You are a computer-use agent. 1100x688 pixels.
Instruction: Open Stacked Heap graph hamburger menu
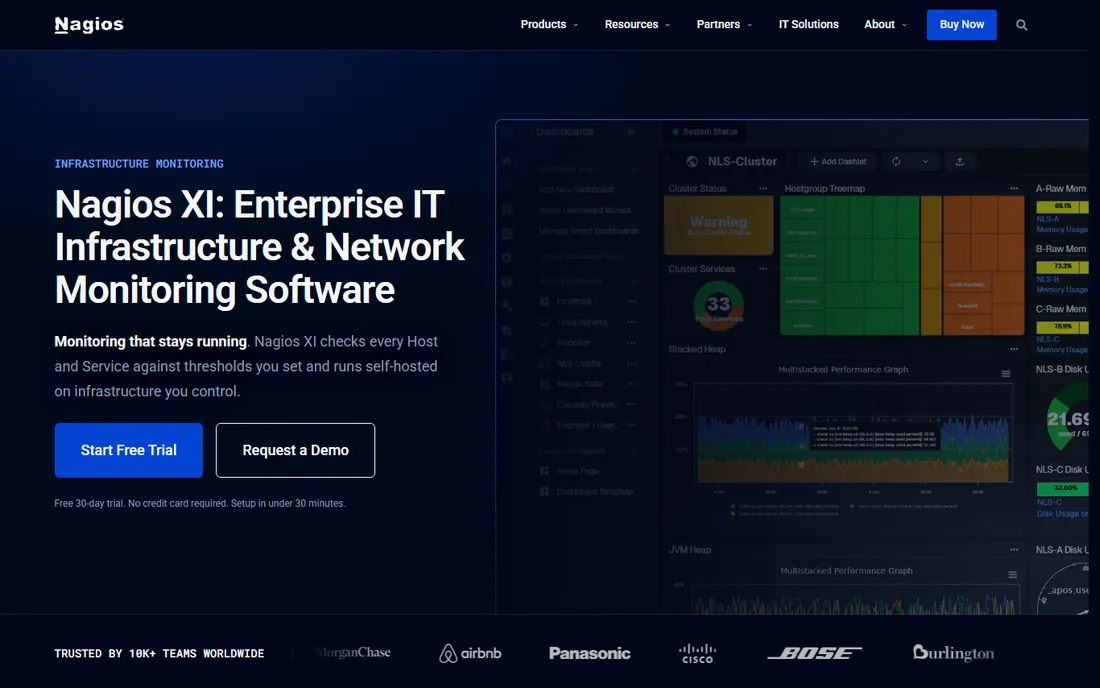[1006, 374]
